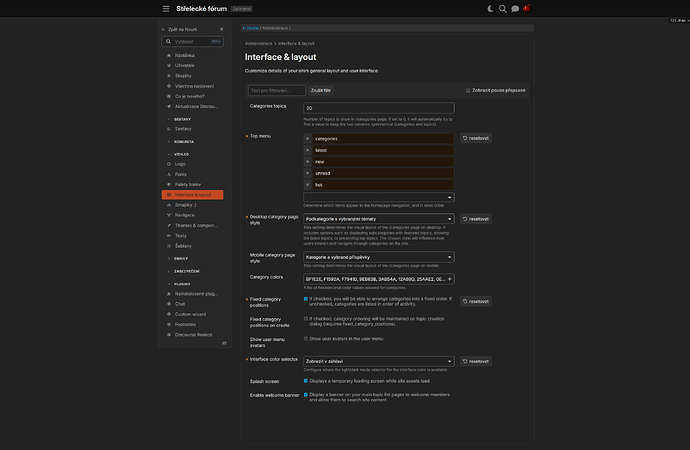The image size is (690, 450).
Task: Click Administrace breadcrumb above page title
Action: (258, 44)
